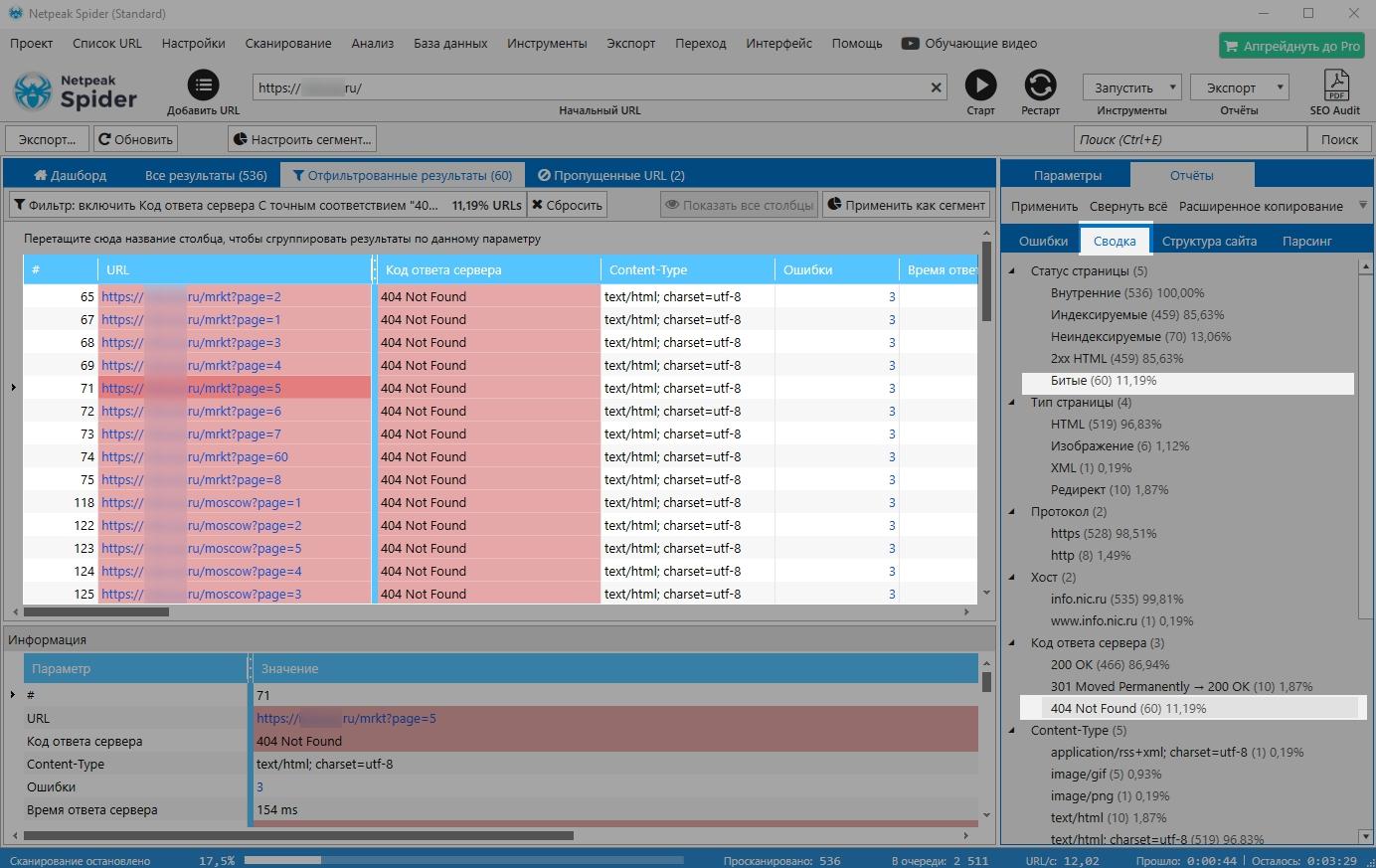
Task: Select Редирект (10) tree item
Action: pos(1110,489)
